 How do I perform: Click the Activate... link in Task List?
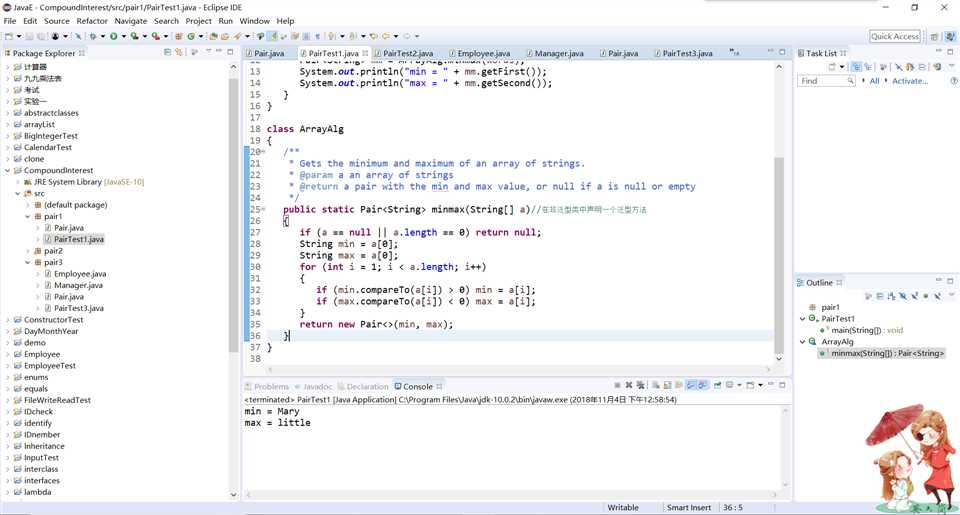910,81
